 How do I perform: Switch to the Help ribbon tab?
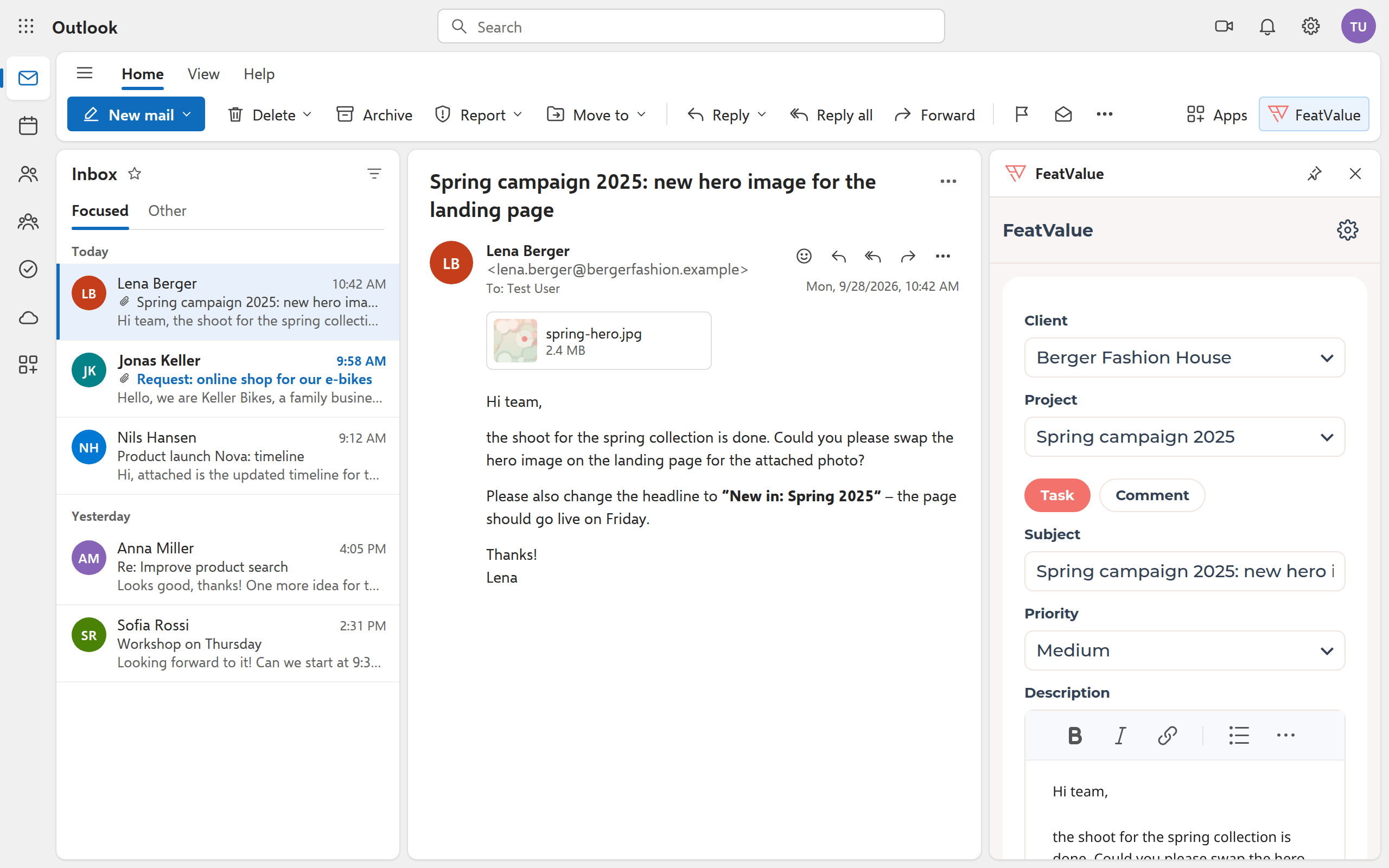coord(259,73)
